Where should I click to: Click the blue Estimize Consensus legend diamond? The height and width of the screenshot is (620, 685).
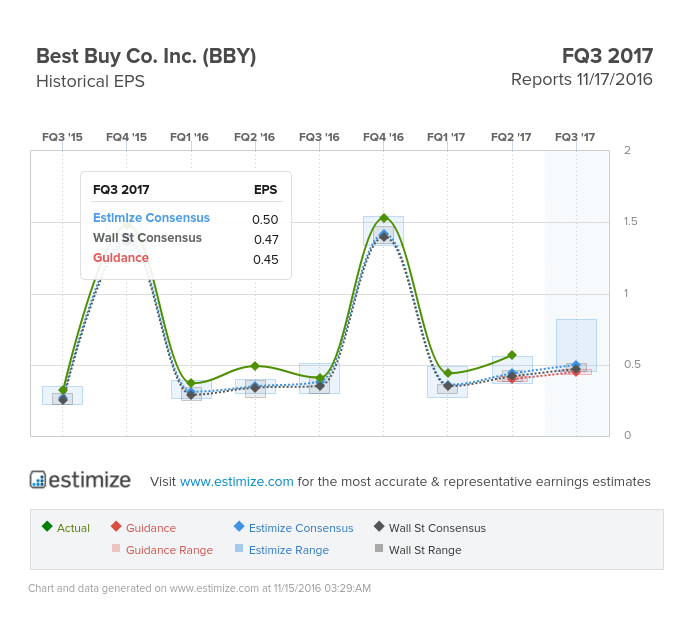pyautogui.click(x=239, y=526)
